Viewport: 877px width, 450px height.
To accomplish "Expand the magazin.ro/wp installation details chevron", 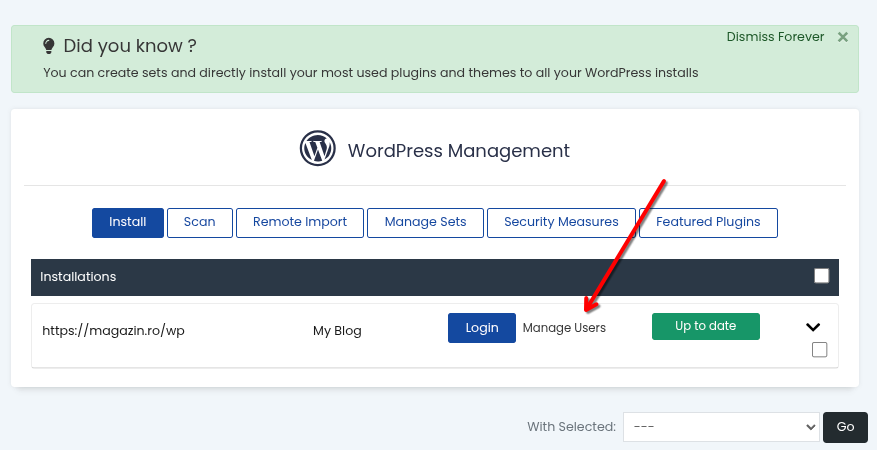I will pyautogui.click(x=813, y=327).
